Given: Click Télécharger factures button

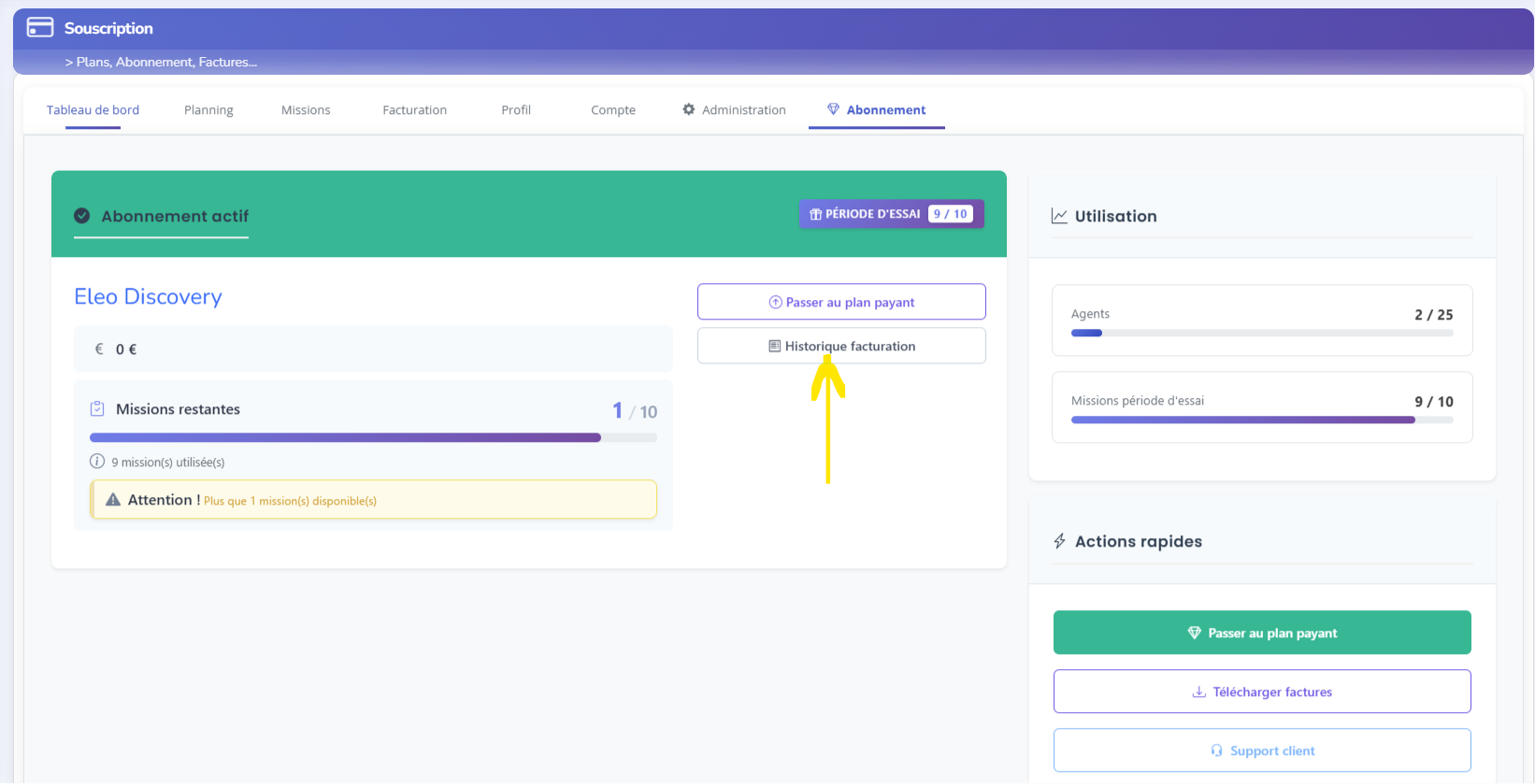Looking at the screenshot, I should coord(1262,691).
